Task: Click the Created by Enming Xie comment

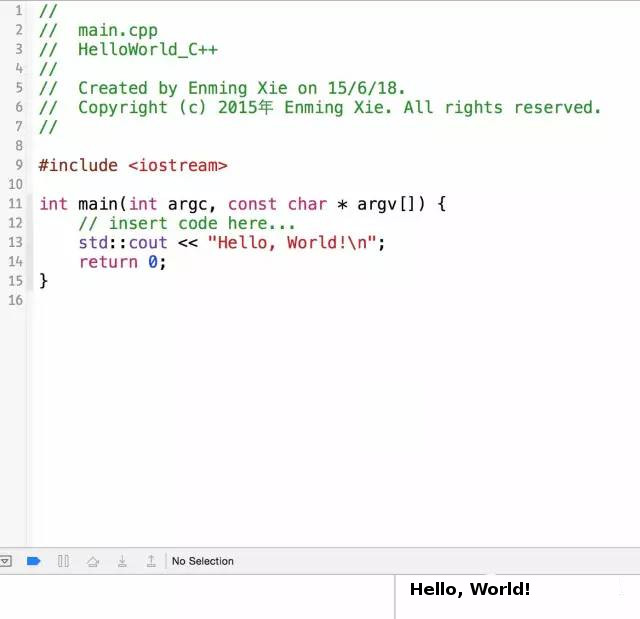Action: click(x=242, y=88)
